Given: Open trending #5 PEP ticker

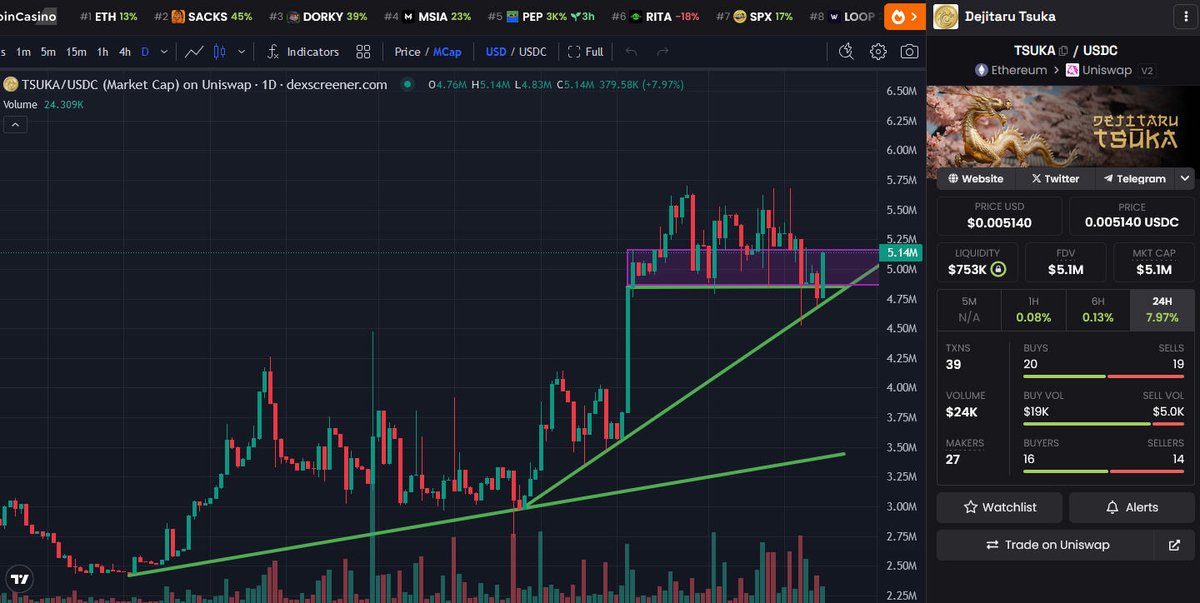Looking at the screenshot, I should click(x=541, y=17).
